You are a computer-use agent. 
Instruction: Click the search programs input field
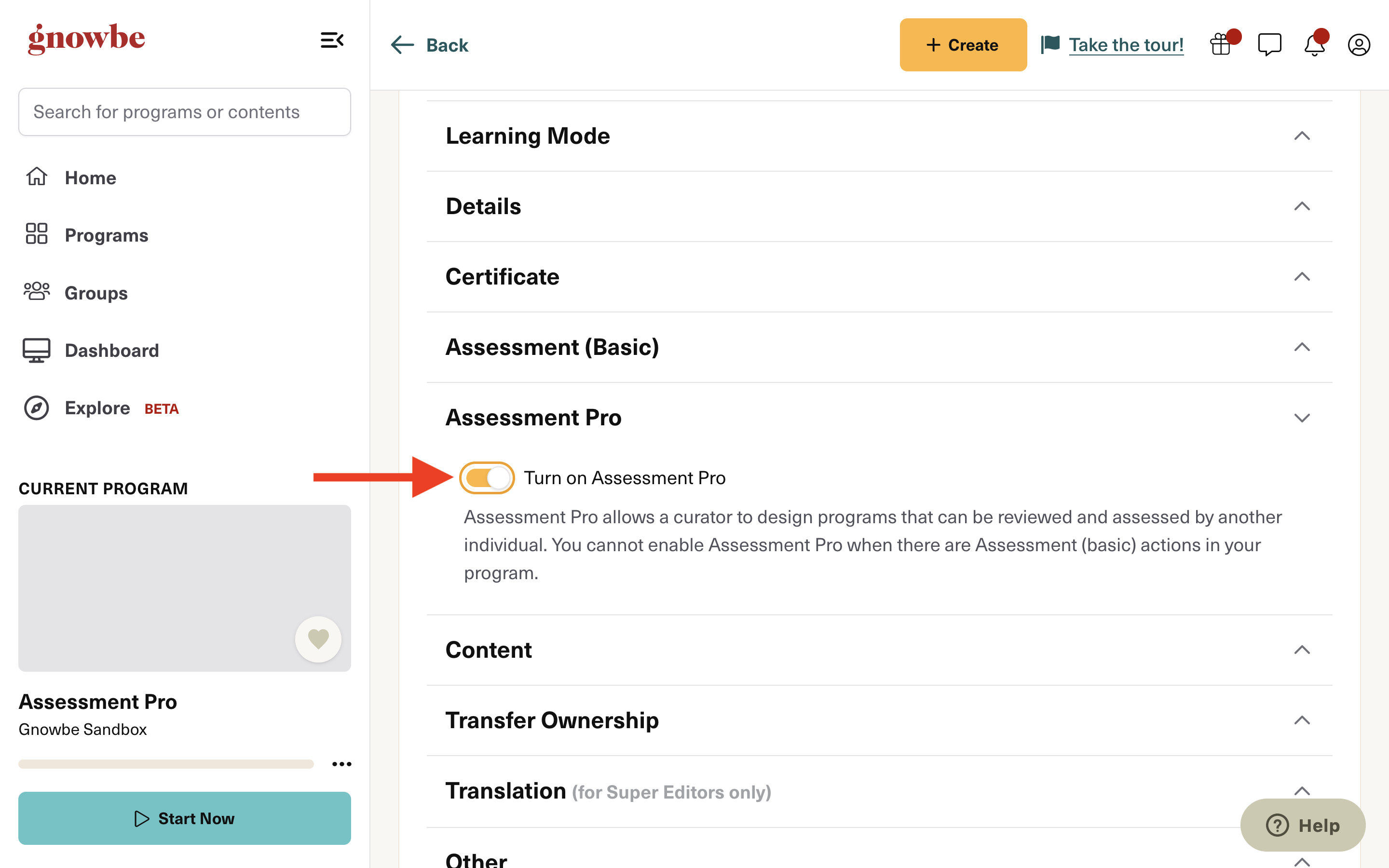[x=184, y=111]
